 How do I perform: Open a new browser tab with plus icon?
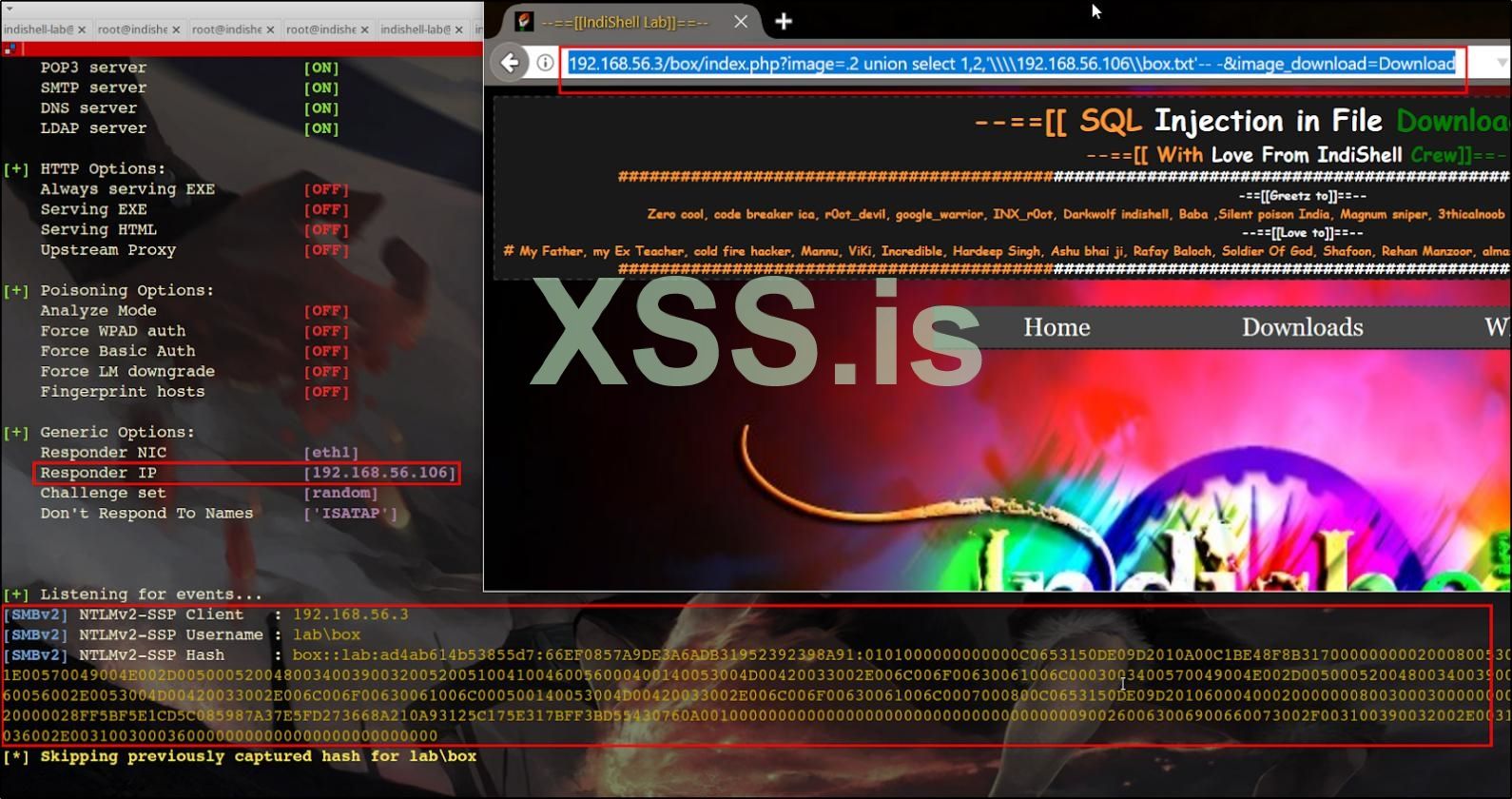[x=784, y=21]
